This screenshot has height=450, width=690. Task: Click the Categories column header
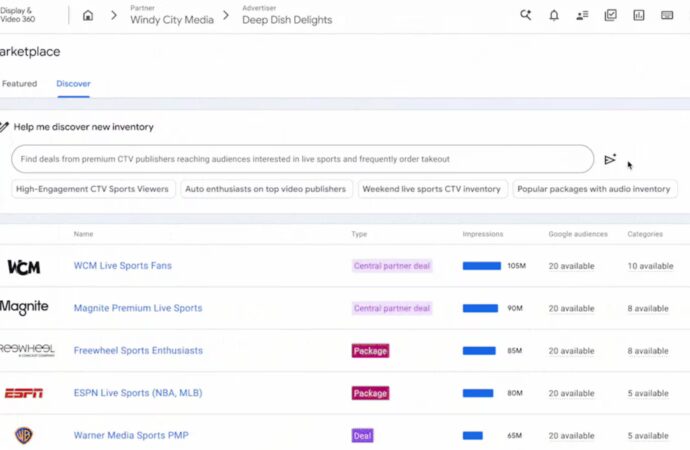645,234
